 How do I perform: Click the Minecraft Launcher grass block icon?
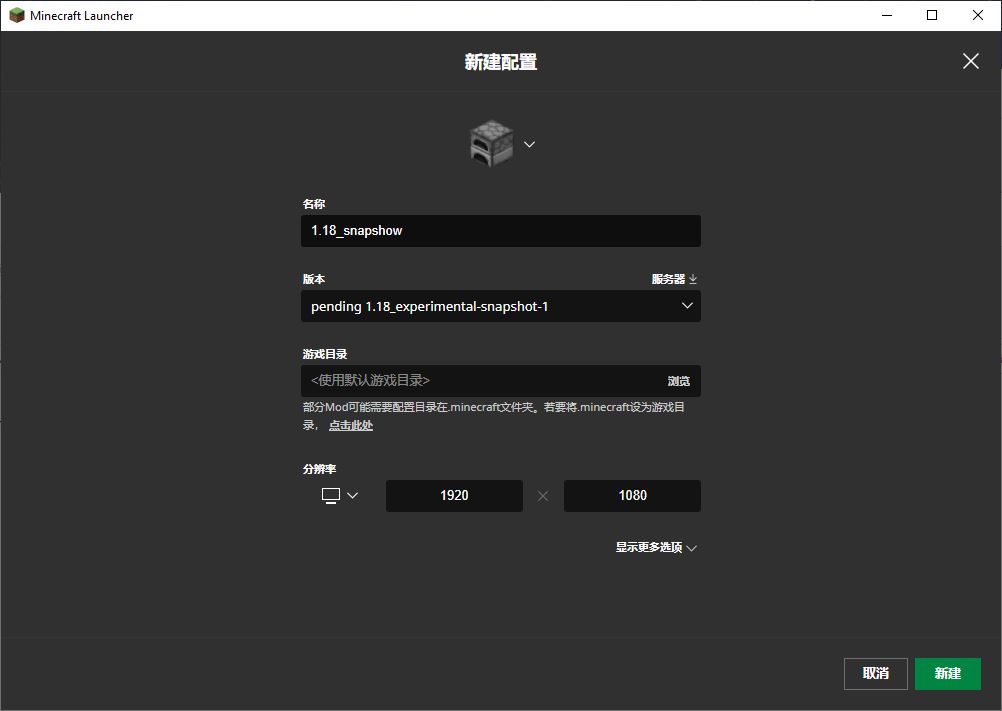pyautogui.click(x=17, y=15)
